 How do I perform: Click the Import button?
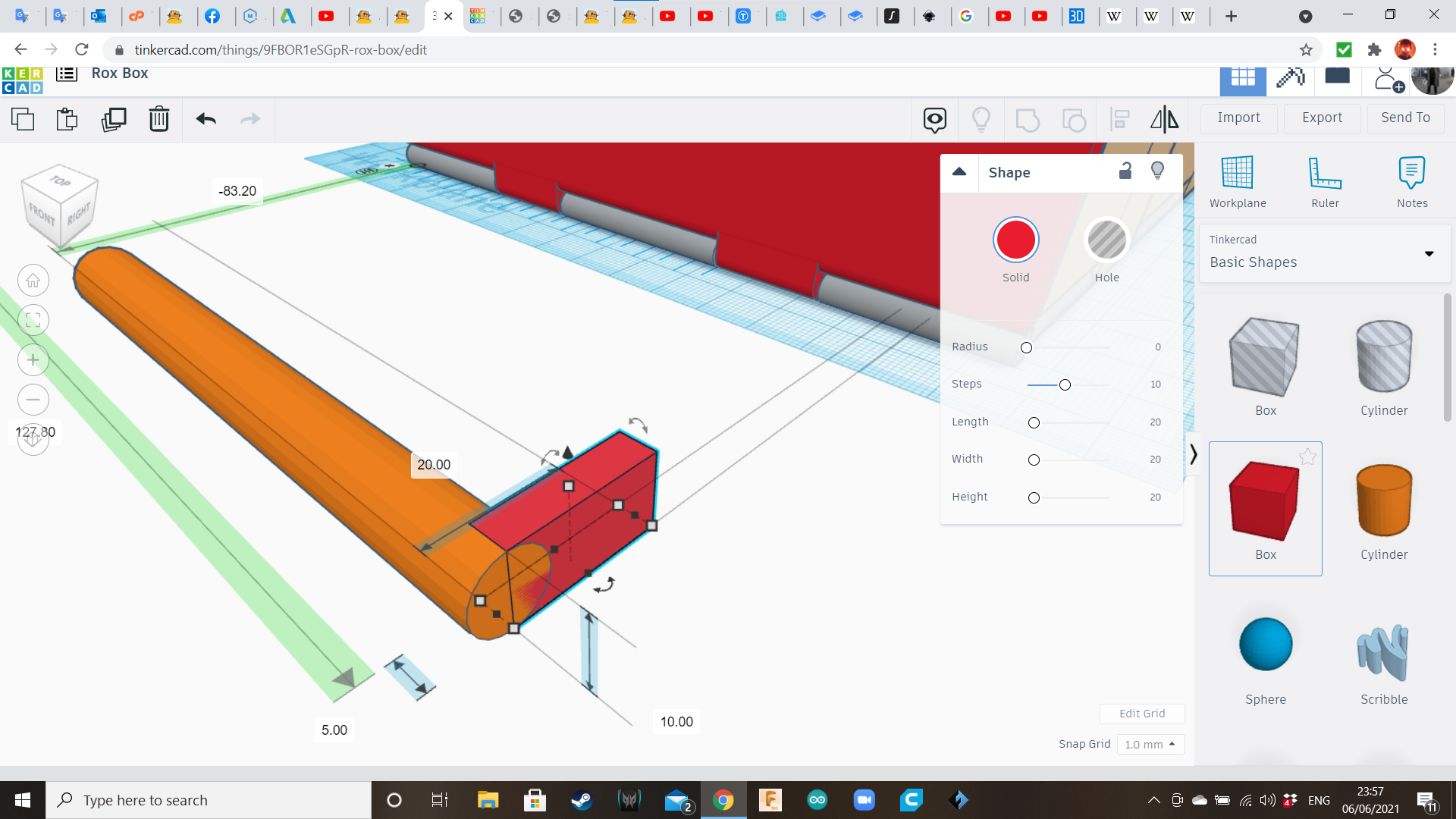[x=1238, y=118]
